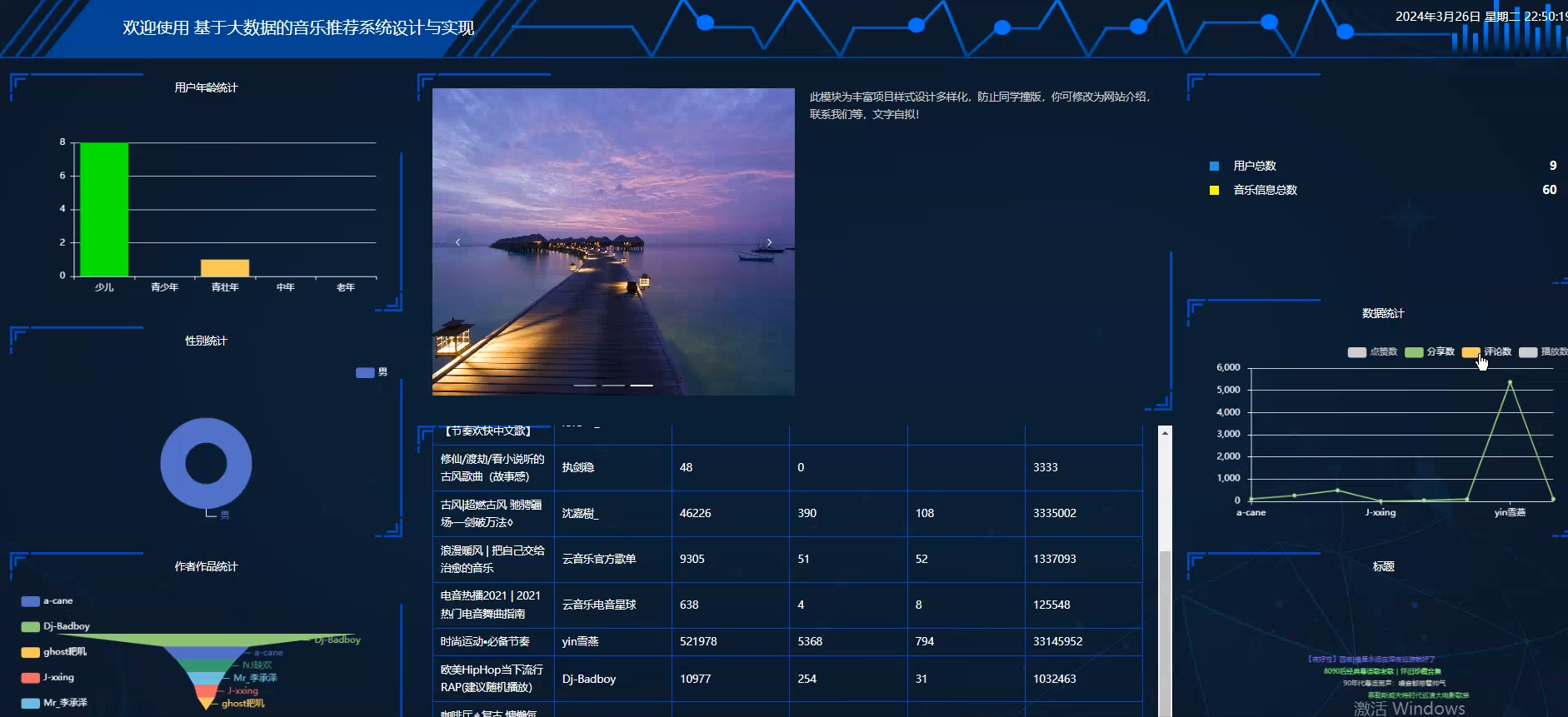Screen dimensions: 1568x717
Task: Go to the previous carousel image
Action: 457,242
